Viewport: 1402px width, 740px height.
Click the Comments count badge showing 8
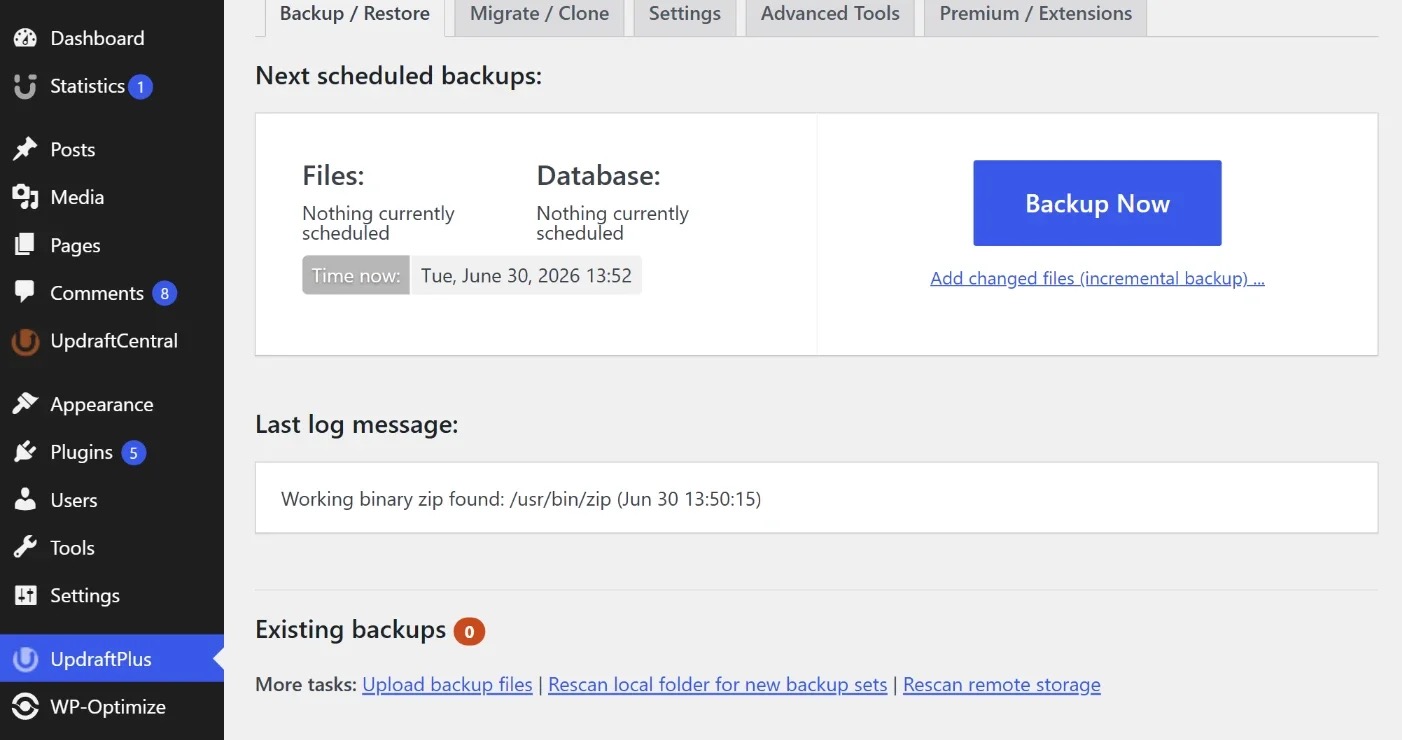pyautogui.click(x=165, y=294)
